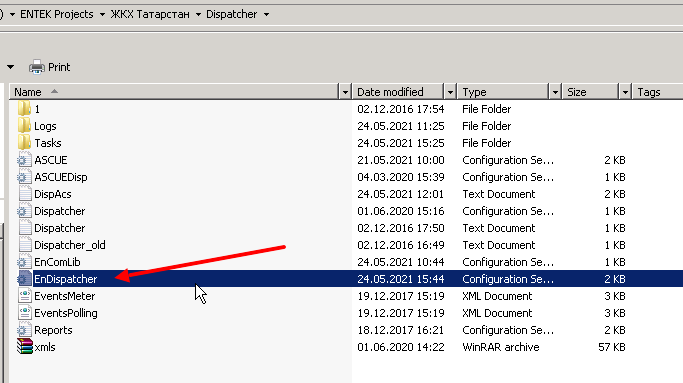Screen dimensions: 683x383
Task: Click the Tasks folder icon
Action: pyautogui.click(x=24, y=143)
